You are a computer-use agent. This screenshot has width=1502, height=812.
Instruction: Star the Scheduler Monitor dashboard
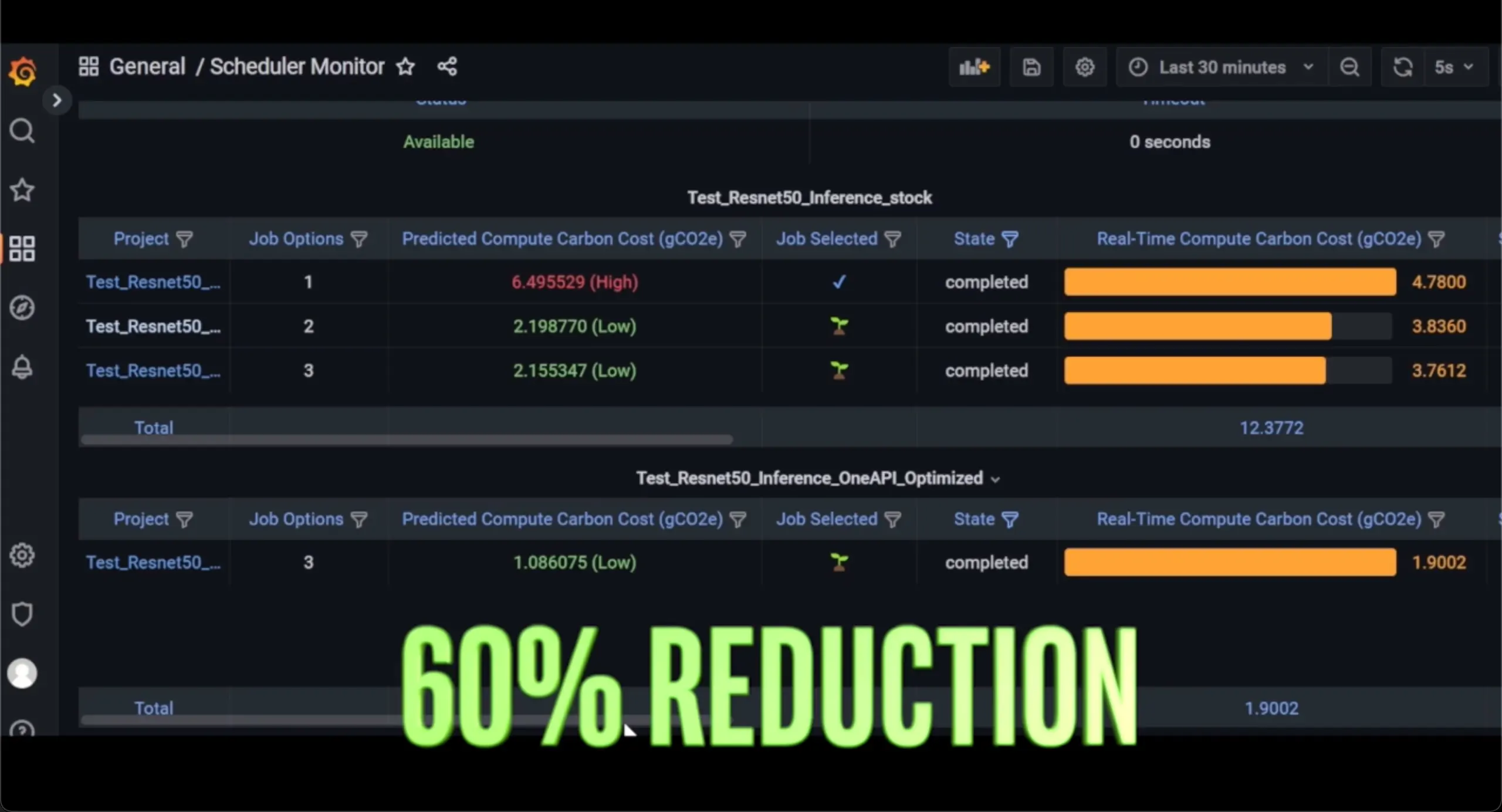tap(405, 66)
